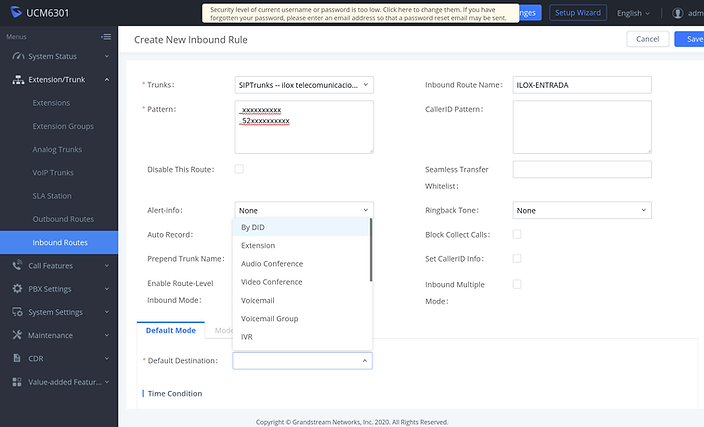Open Analog Trunks in the sidebar
This screenshot has width=704, height=427.
coord(57,149)
